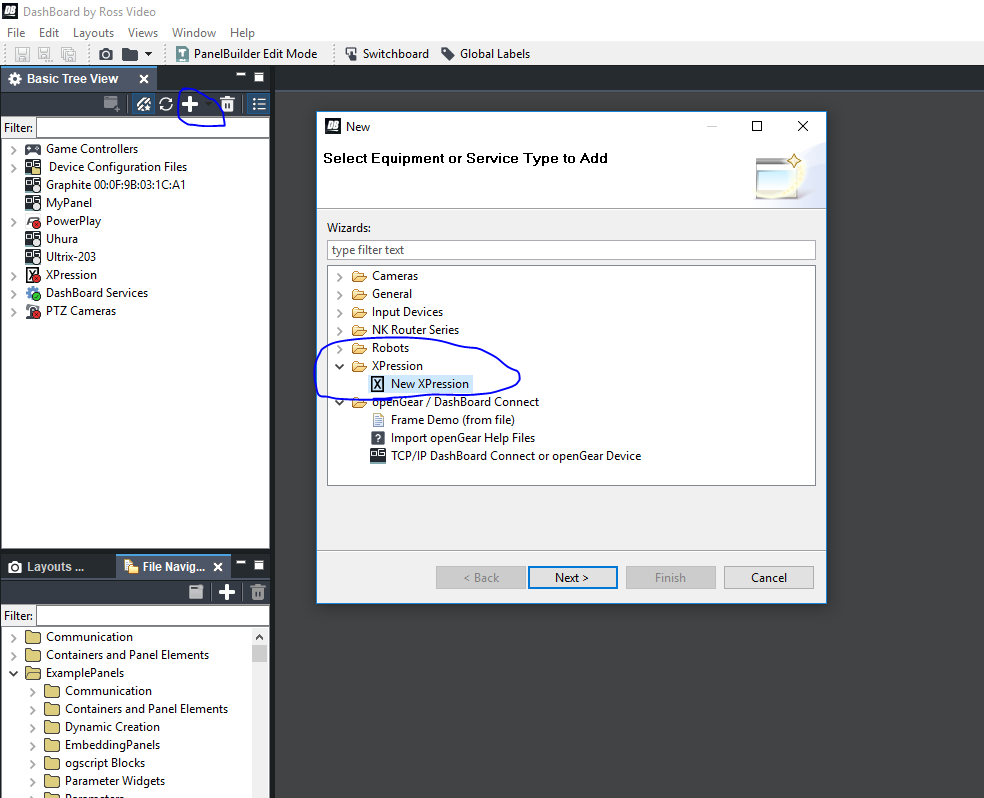Open the Edit menu
This screenshot has height=798, width=984.
[48, 33]
